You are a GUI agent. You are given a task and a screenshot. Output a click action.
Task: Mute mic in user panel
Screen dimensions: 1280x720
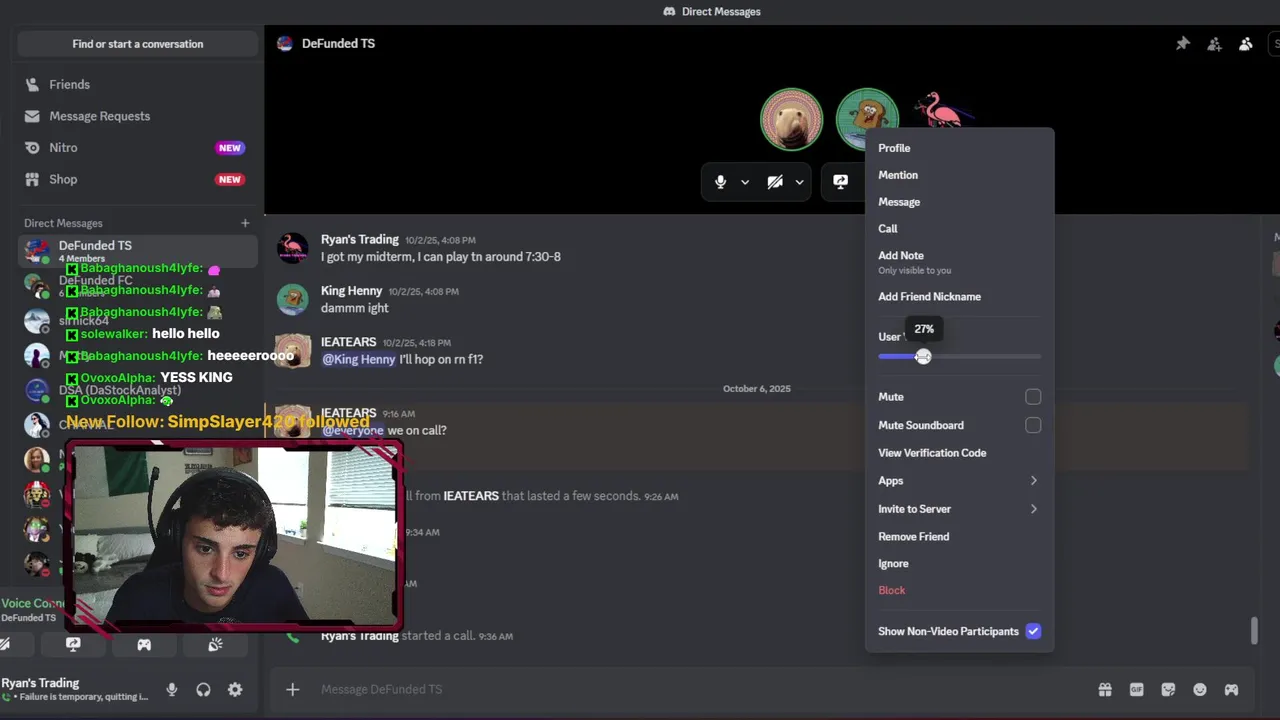172,689
